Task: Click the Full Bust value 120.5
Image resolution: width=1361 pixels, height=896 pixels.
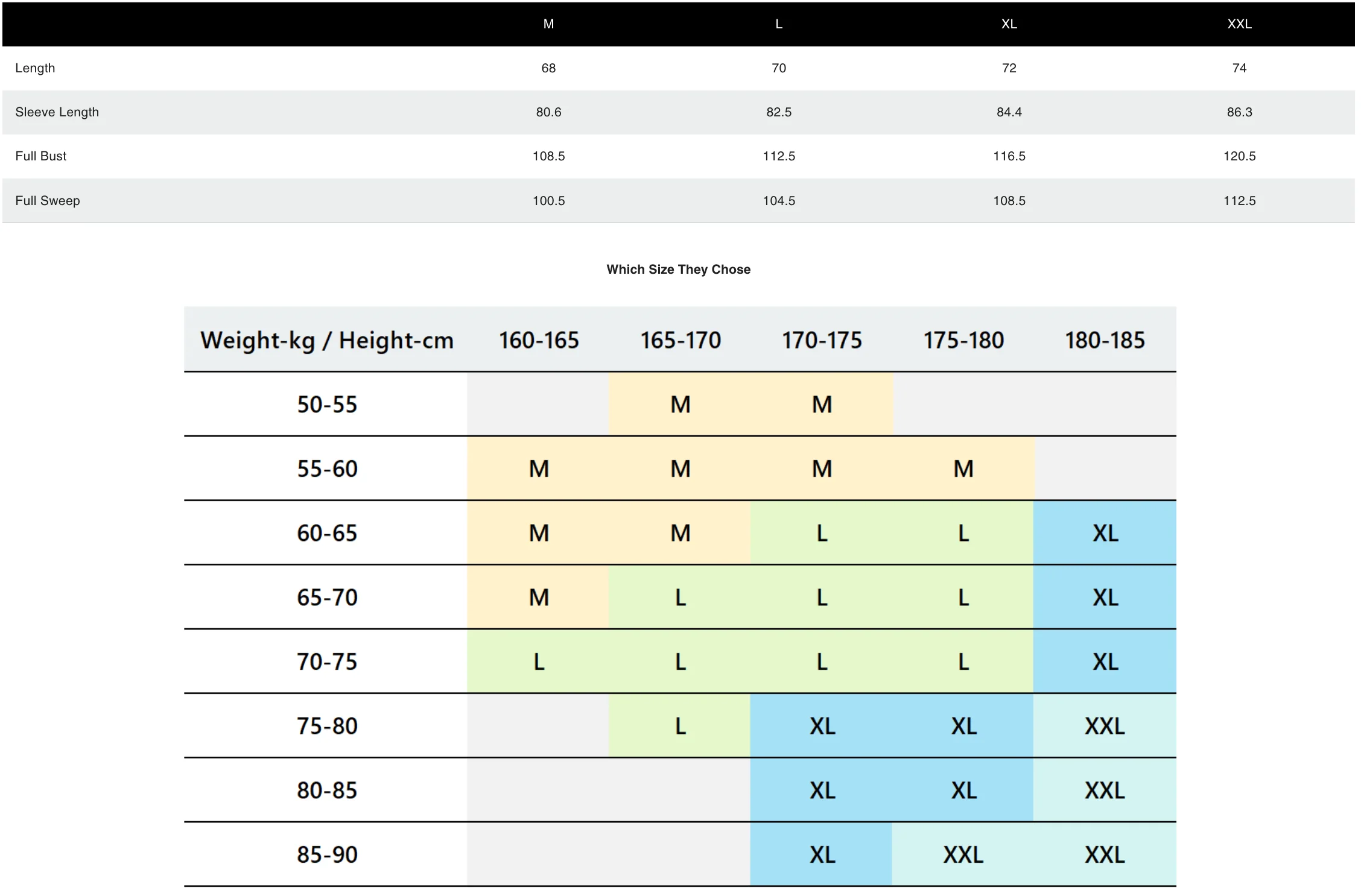Action: 1239,156
